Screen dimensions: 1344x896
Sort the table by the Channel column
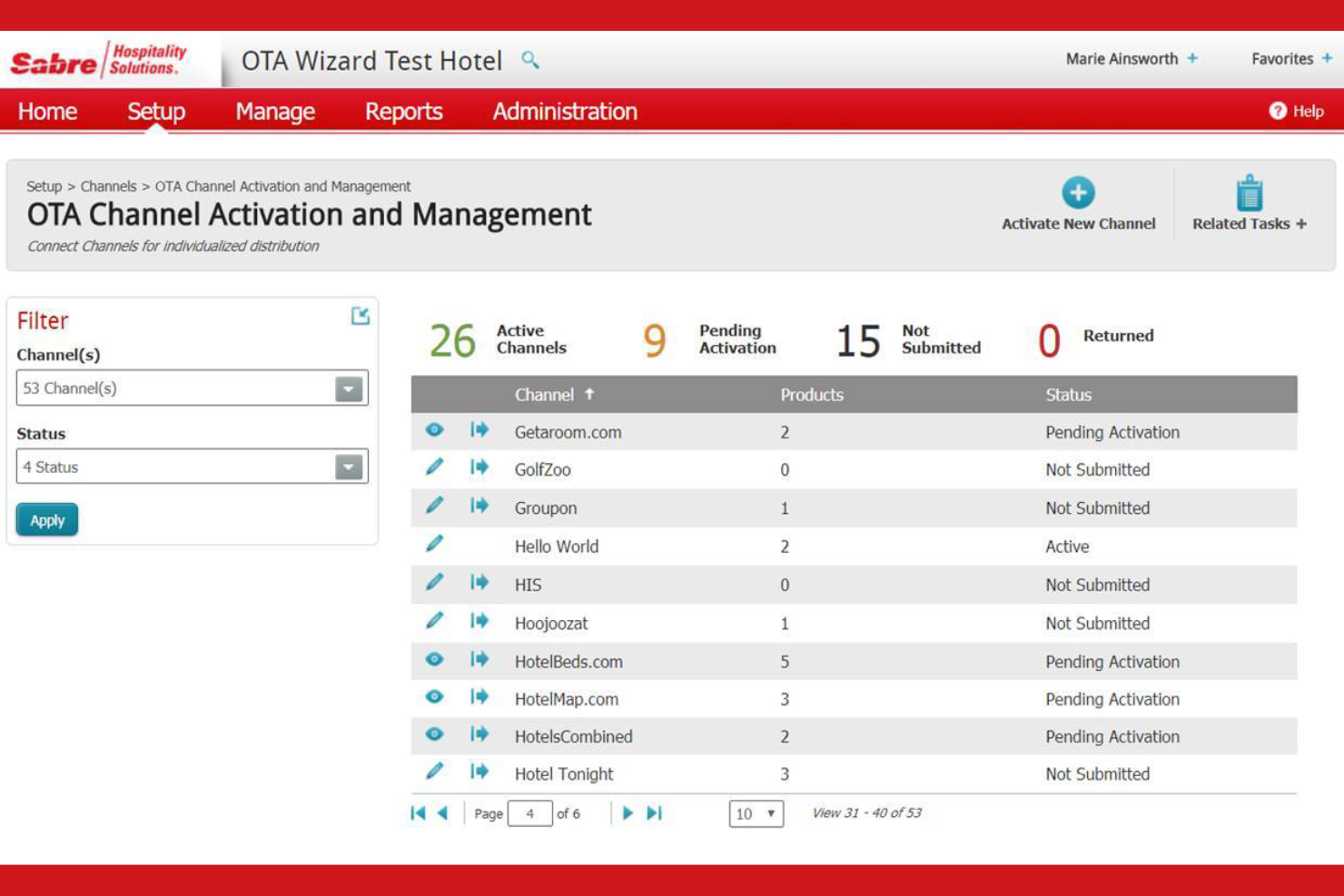pos(554,395)
